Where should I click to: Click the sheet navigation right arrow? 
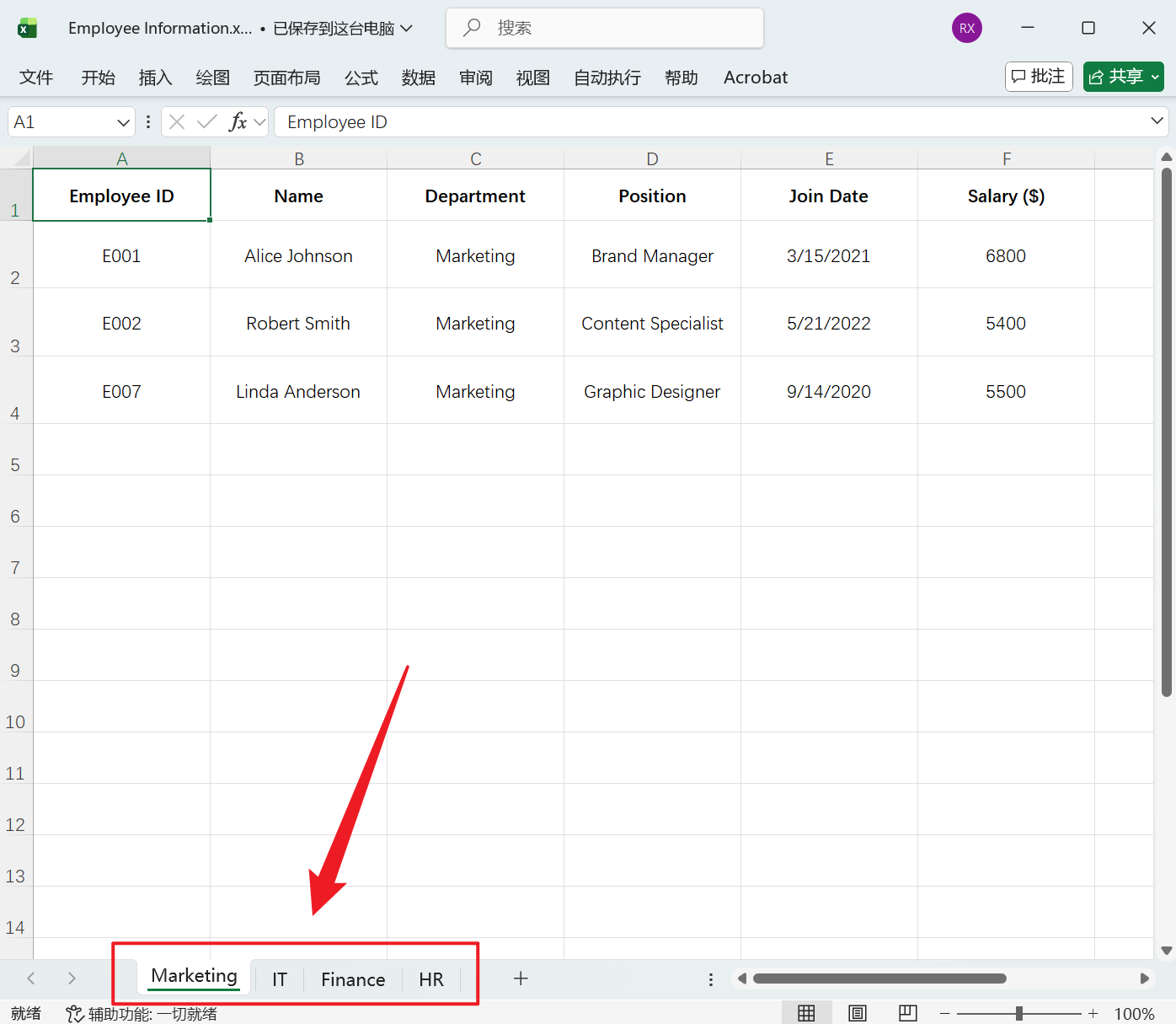point(72,978)
